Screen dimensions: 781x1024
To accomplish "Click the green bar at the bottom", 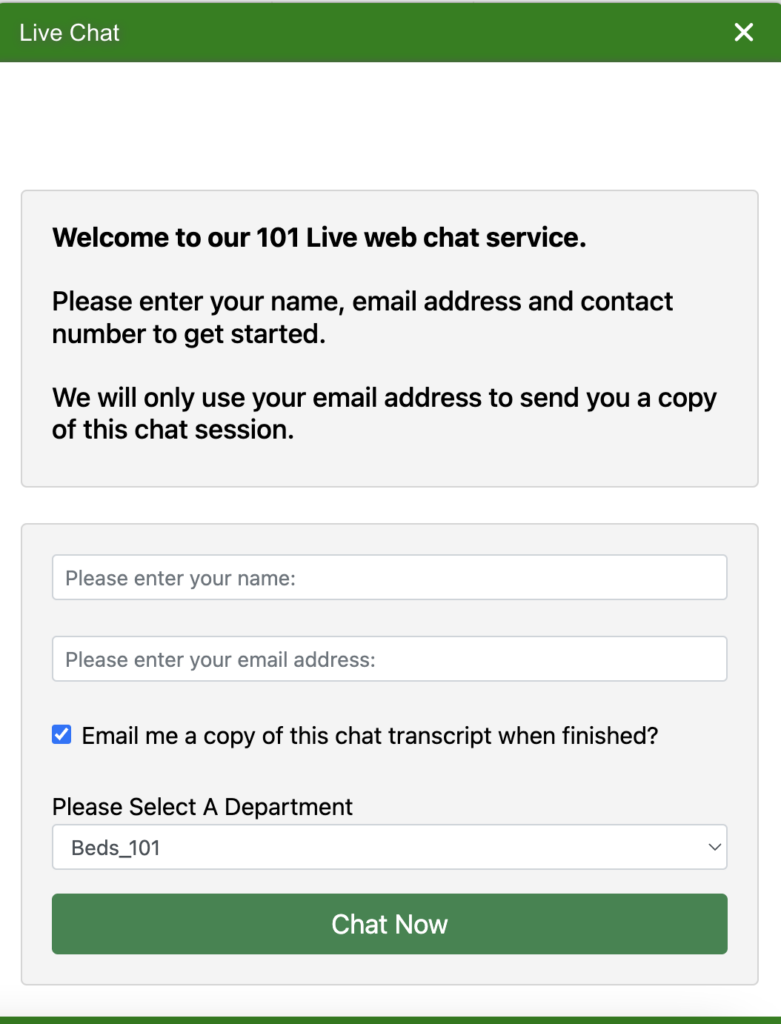I will click(x=389, y=1015).
